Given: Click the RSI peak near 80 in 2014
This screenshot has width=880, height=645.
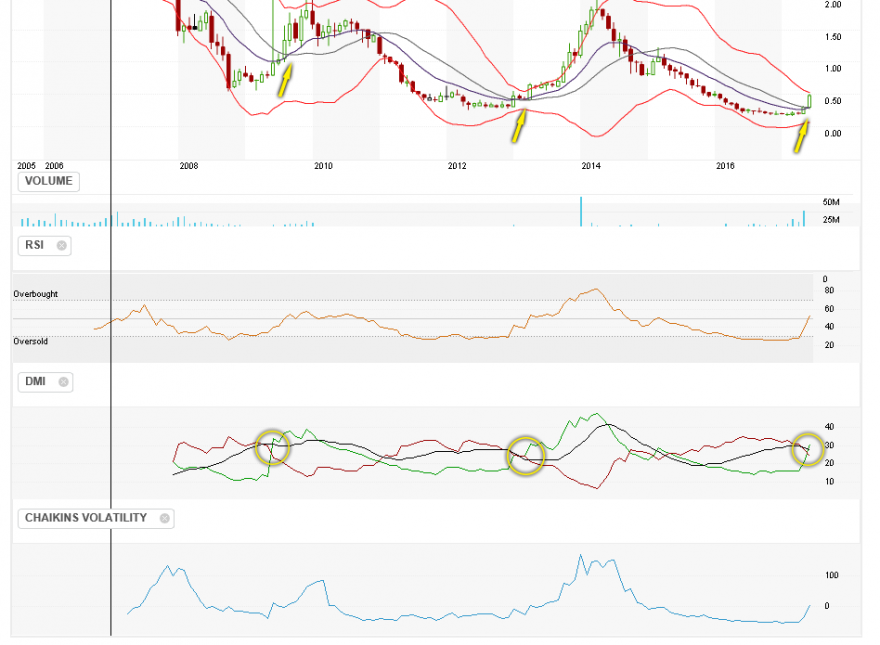Looking at the screenshot, I should click(x=595, y=290).
